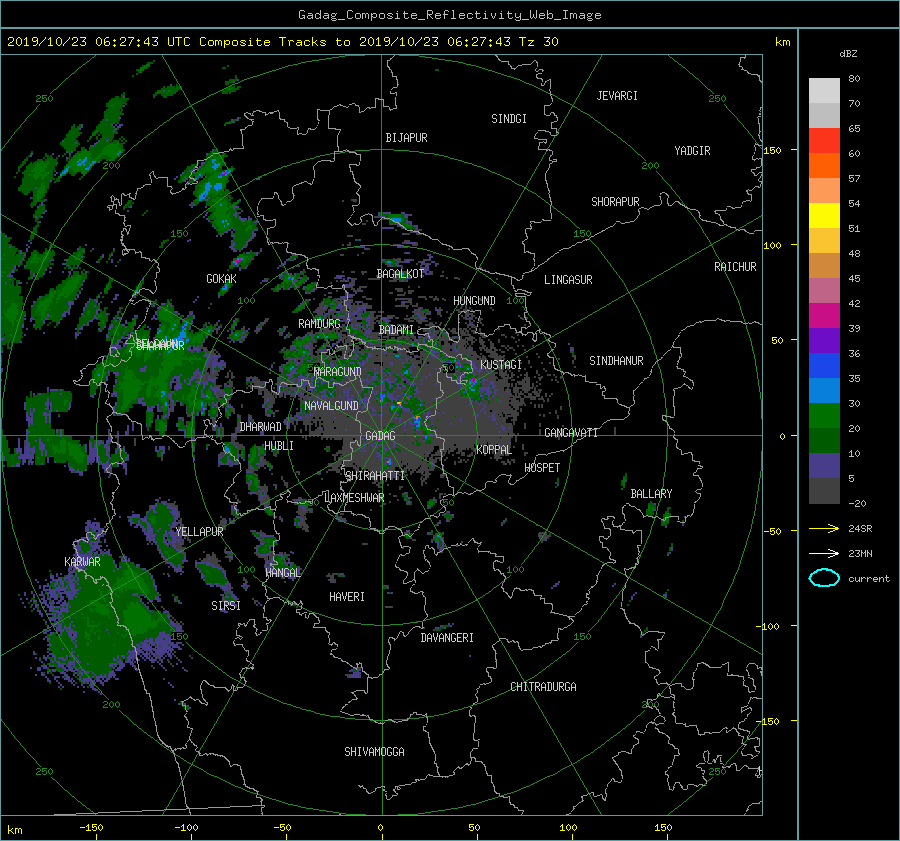Click the KOPPAL label
This screenshot has width=900, height=841.
pos(494,450)
